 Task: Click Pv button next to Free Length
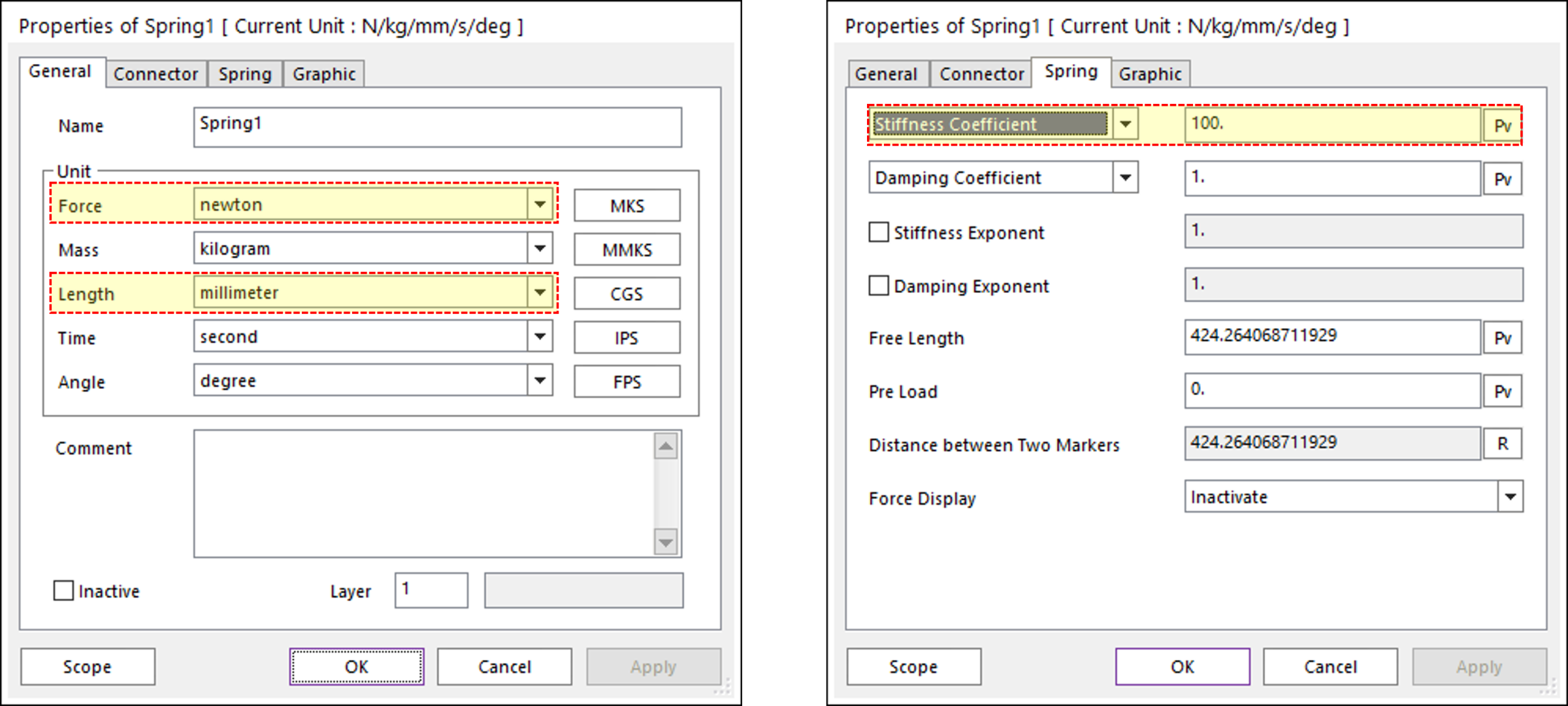tap(1502, 338)
